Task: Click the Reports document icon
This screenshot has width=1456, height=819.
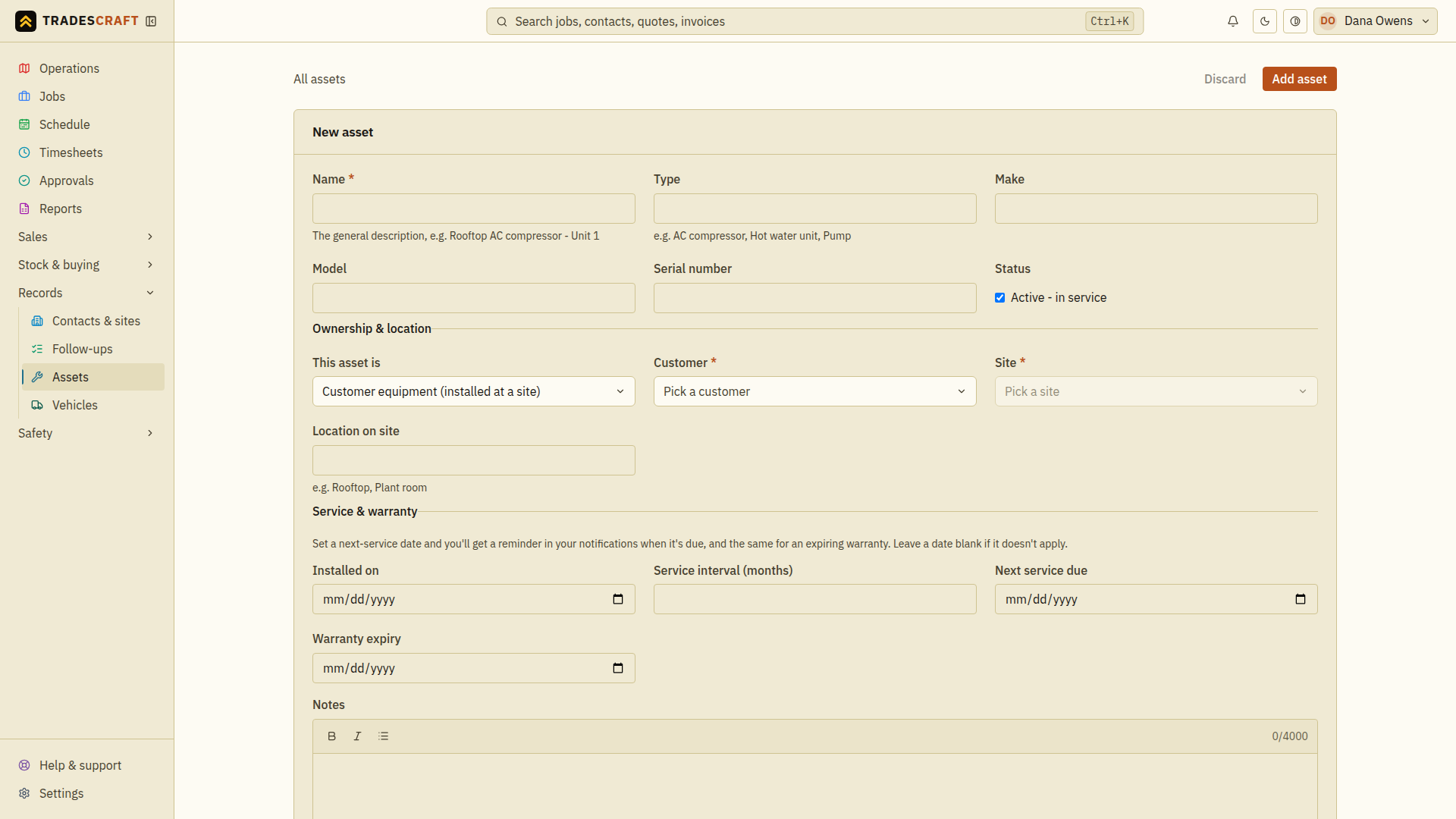Action: click(24, 209)
